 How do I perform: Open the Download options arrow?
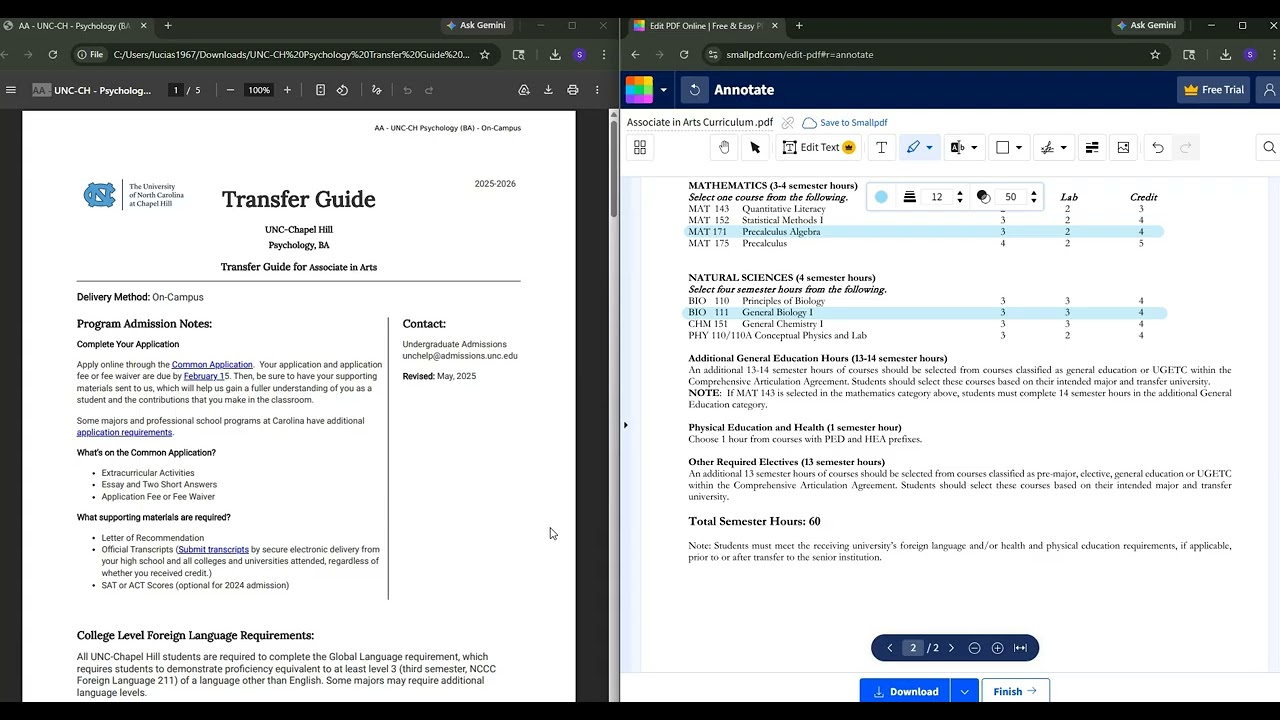(964, 691)
